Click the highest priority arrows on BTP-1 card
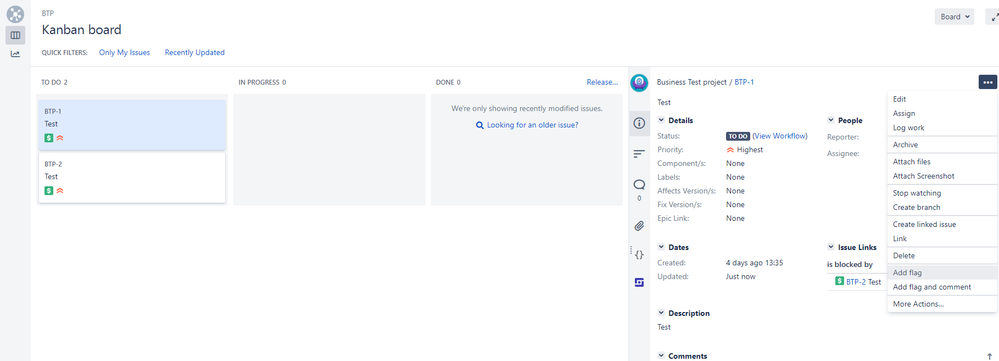 tap(60, 138)
